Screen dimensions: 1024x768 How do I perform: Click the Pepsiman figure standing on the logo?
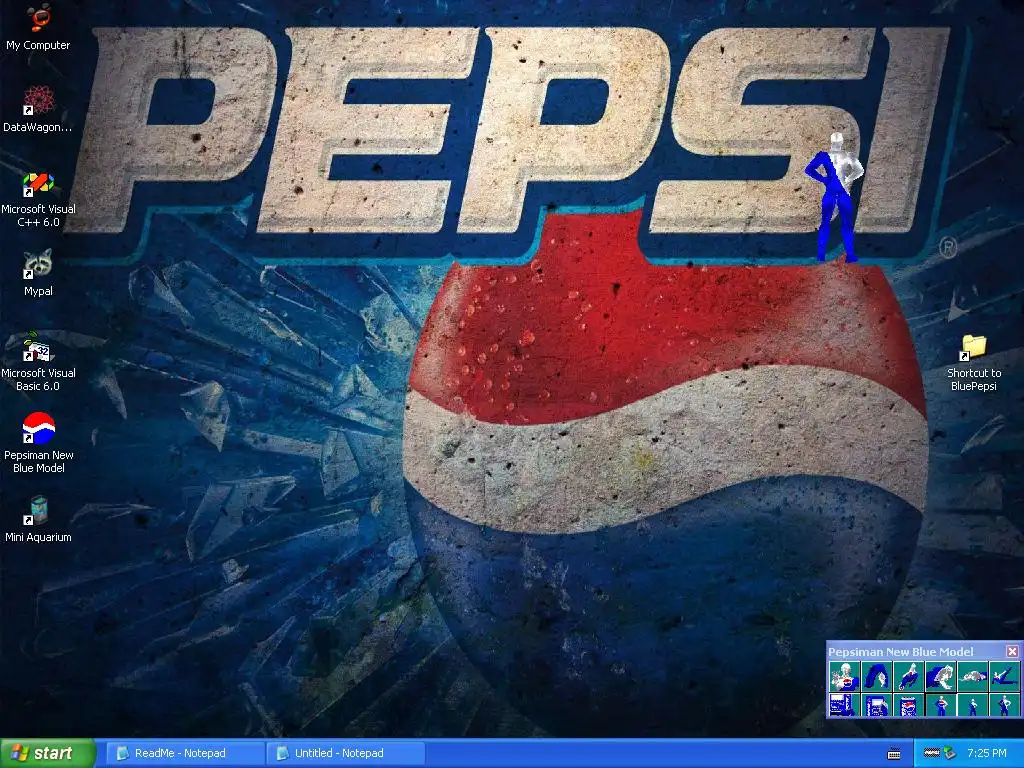coord(834,197)
